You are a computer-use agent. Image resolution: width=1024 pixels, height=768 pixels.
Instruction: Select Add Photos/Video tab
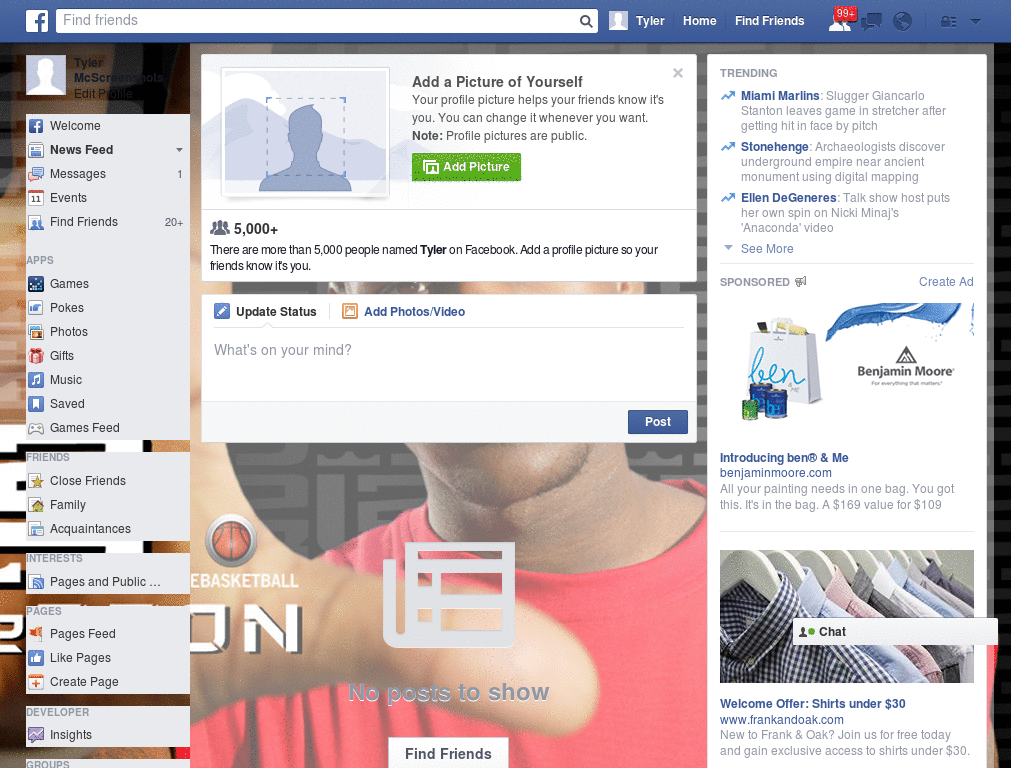404,312
